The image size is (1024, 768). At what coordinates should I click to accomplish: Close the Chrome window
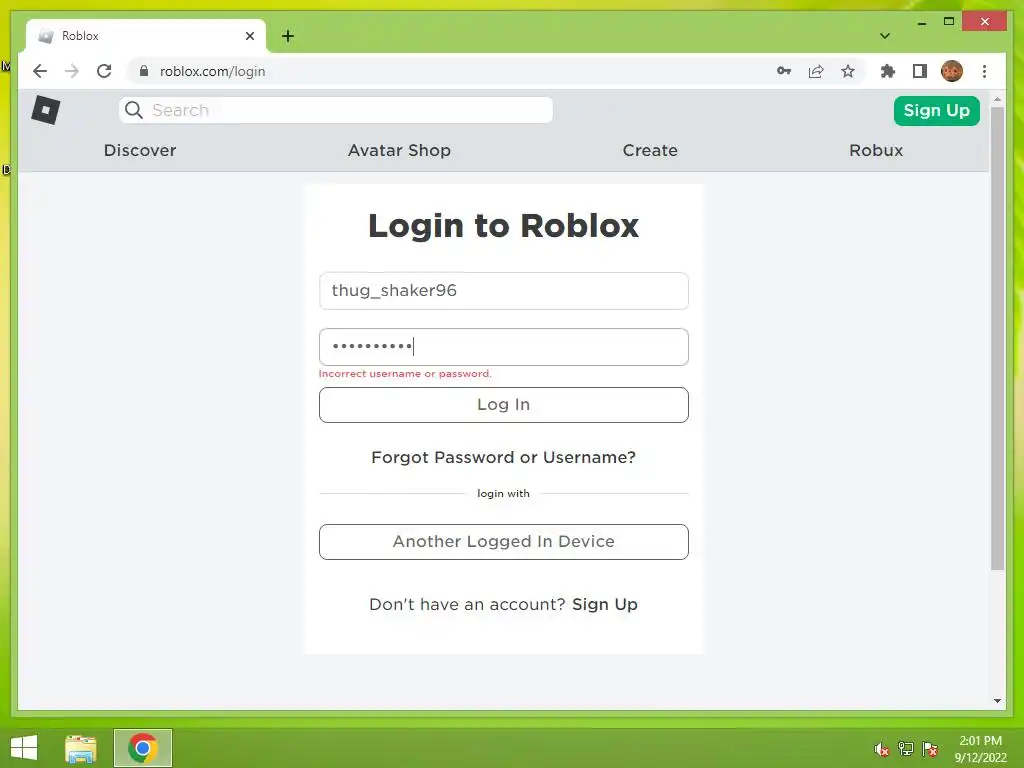pyautogui.click(x=985, y=22)
